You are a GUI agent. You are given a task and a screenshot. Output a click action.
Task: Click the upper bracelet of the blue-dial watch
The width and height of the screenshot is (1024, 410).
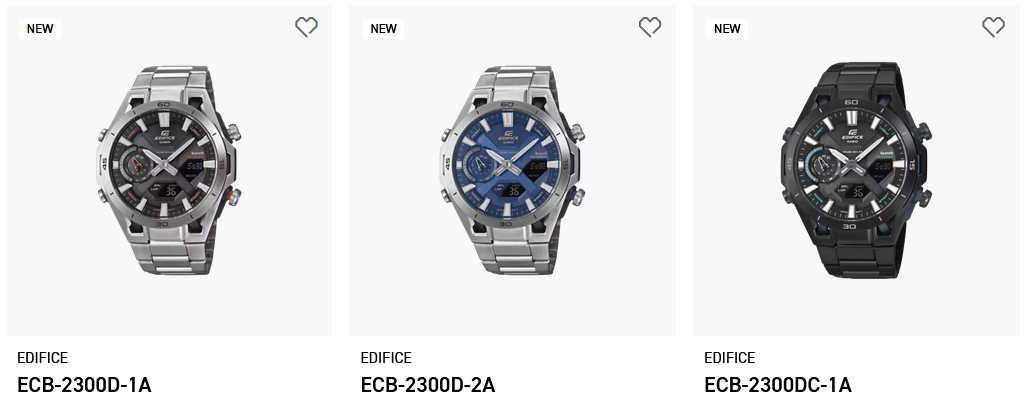pyautogui.click(x=512, y=80)
